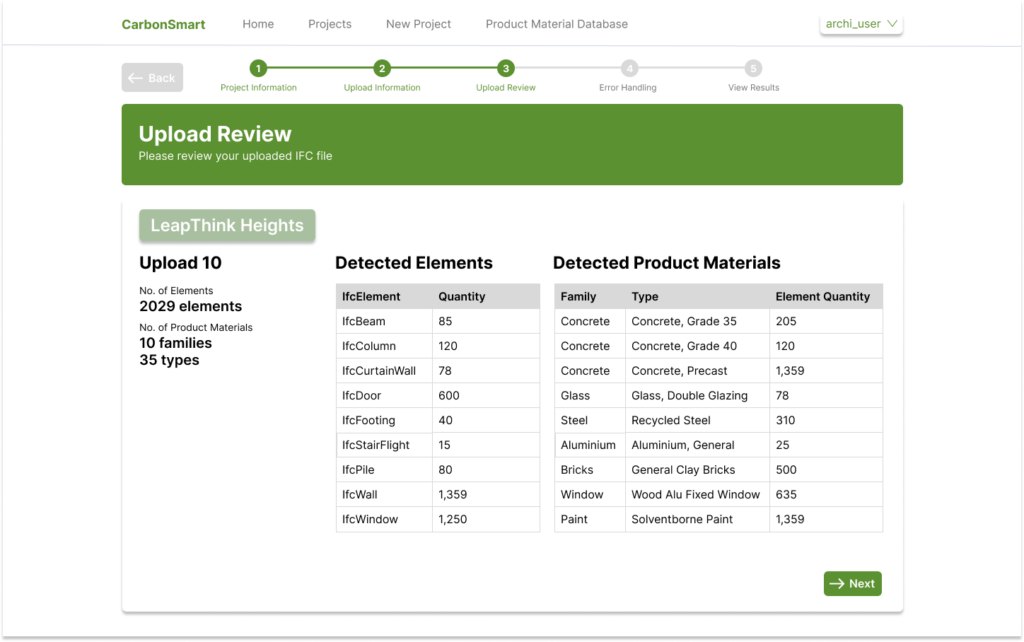
Task: Open the Product Material Database menu item
Action: (556, 23)
